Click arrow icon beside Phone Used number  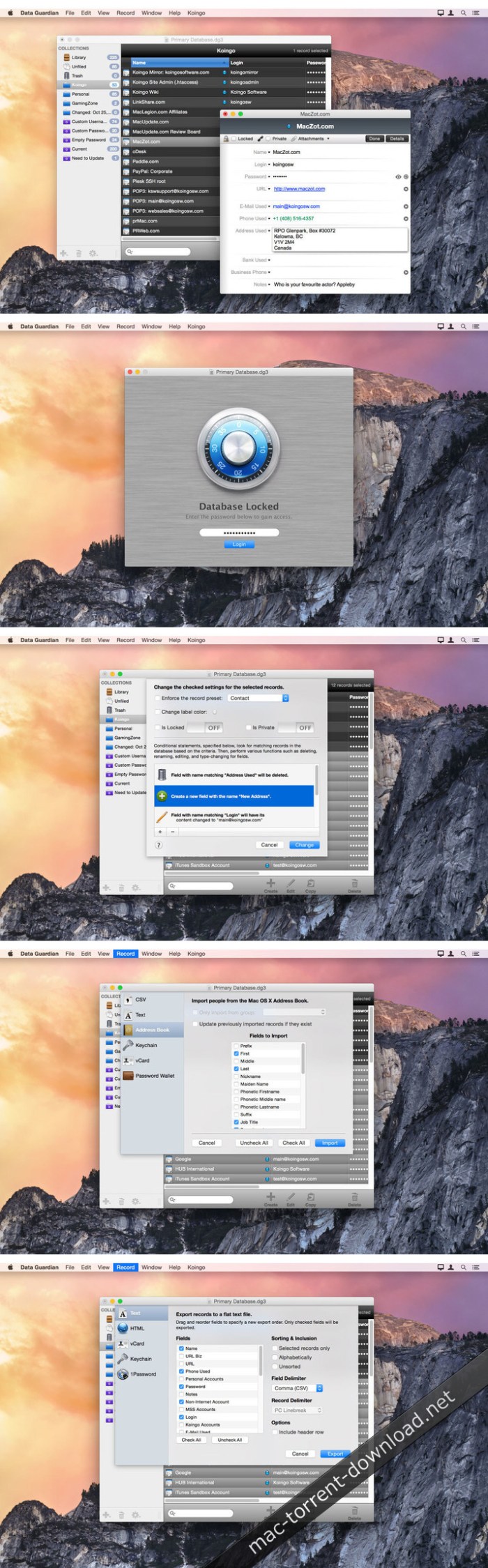tap(406, 218)
